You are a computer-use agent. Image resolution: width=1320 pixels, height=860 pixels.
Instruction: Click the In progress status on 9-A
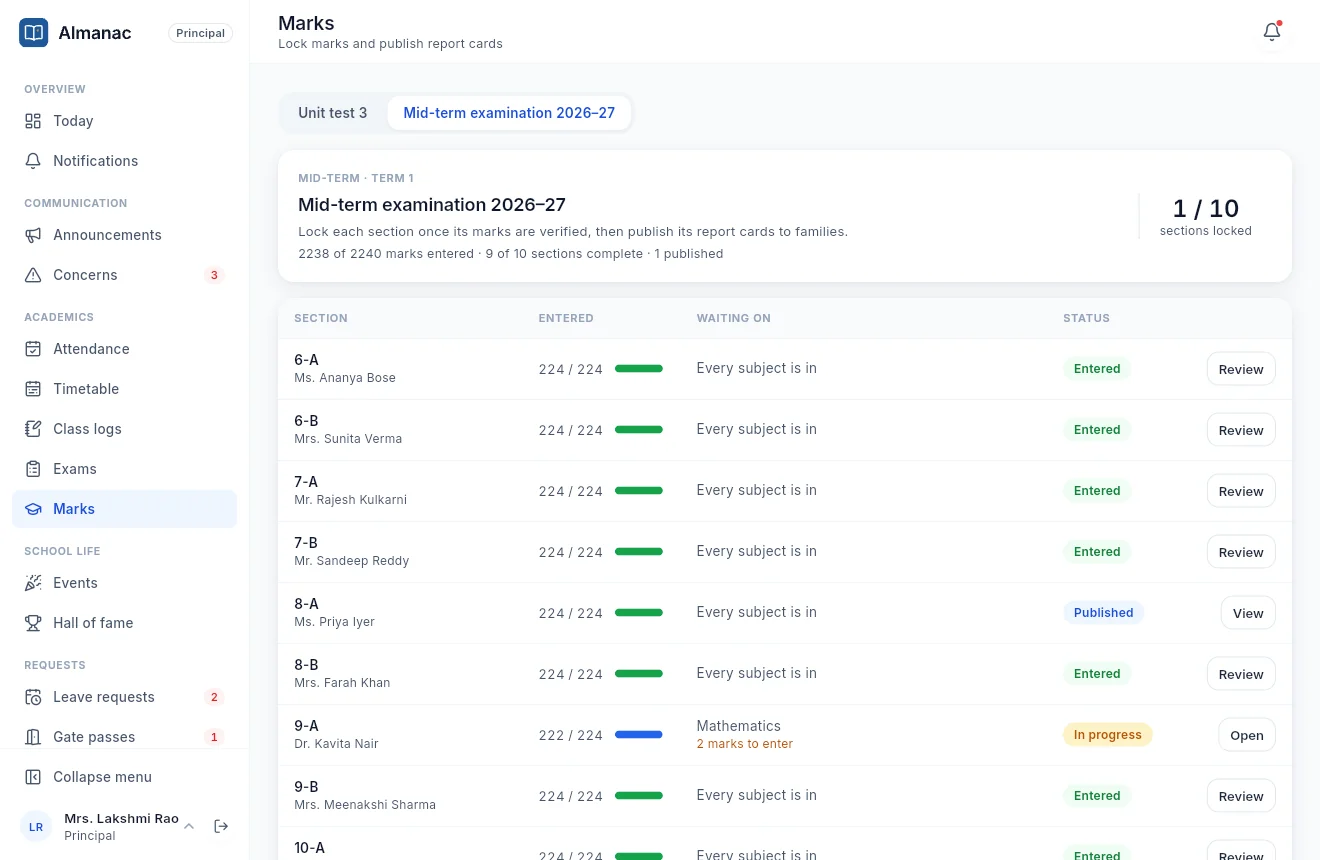tap(1107, 735)
